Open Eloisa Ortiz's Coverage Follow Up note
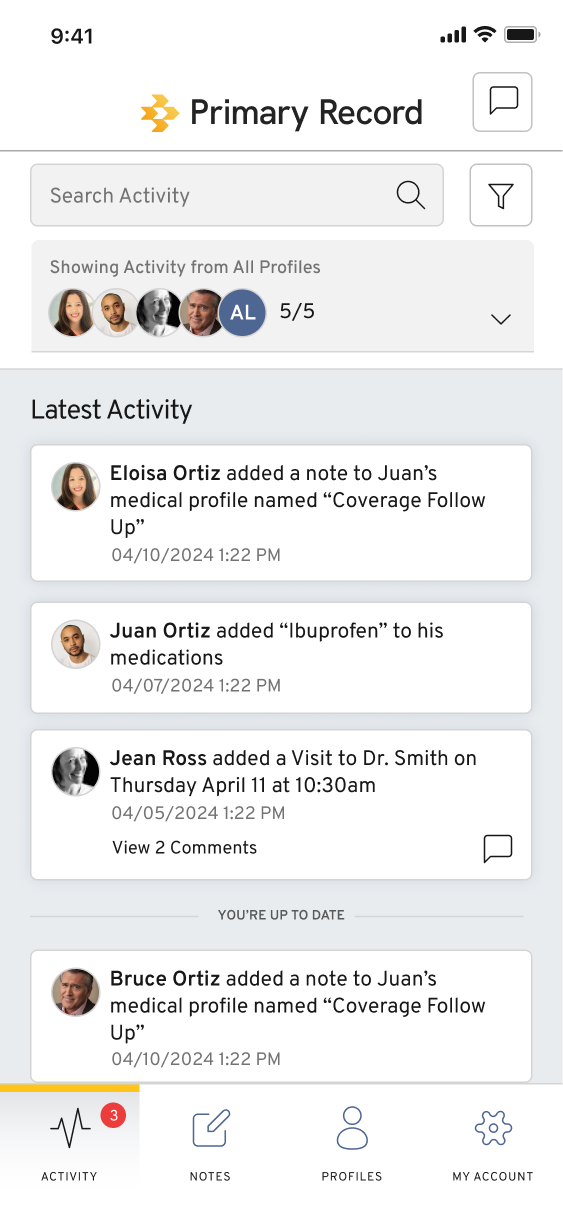This screenshot has height=1218, width=563. click(x=281, y=513)
